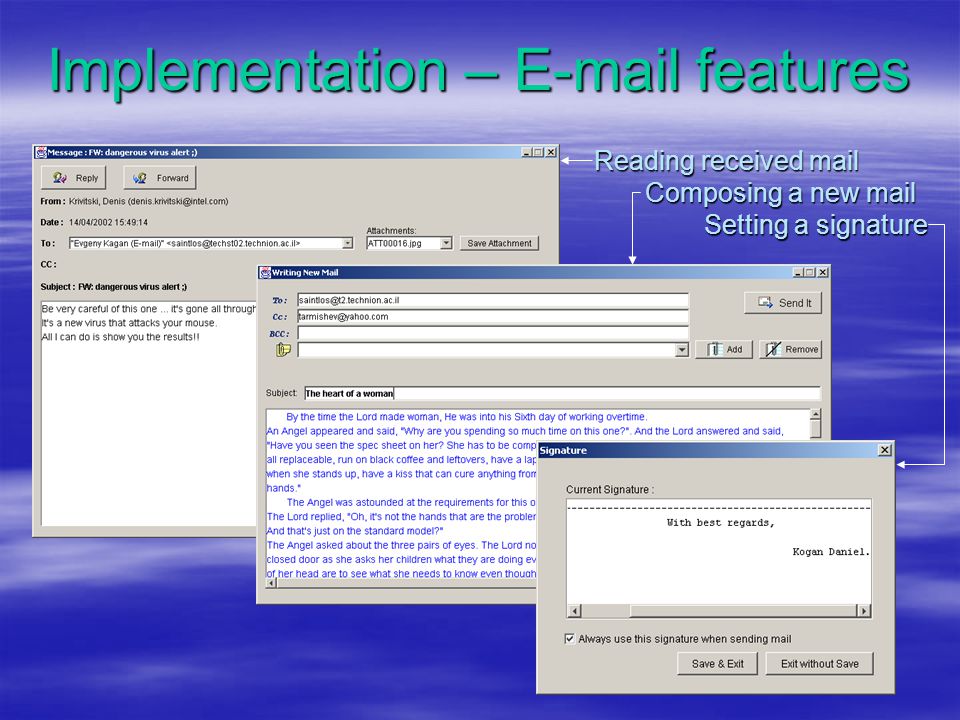Click the Subject text FW: dangerous virus alert ;)

click(132, 287)
